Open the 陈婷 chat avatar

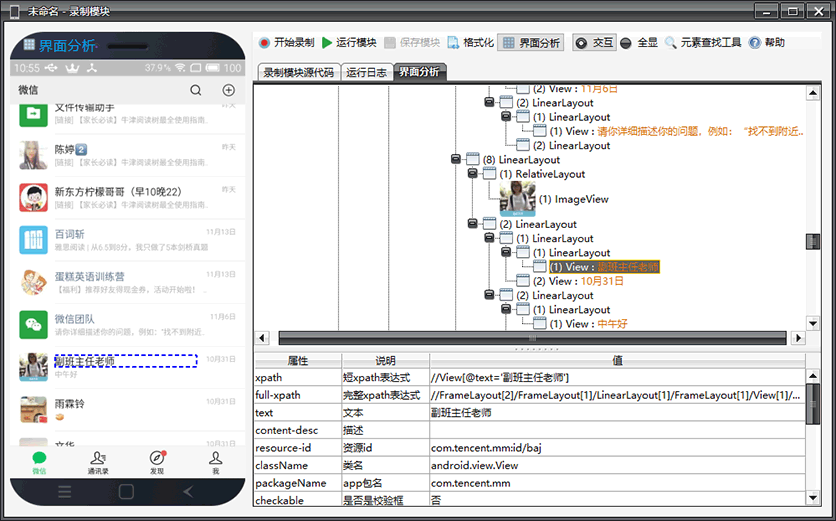pos(33,155)
